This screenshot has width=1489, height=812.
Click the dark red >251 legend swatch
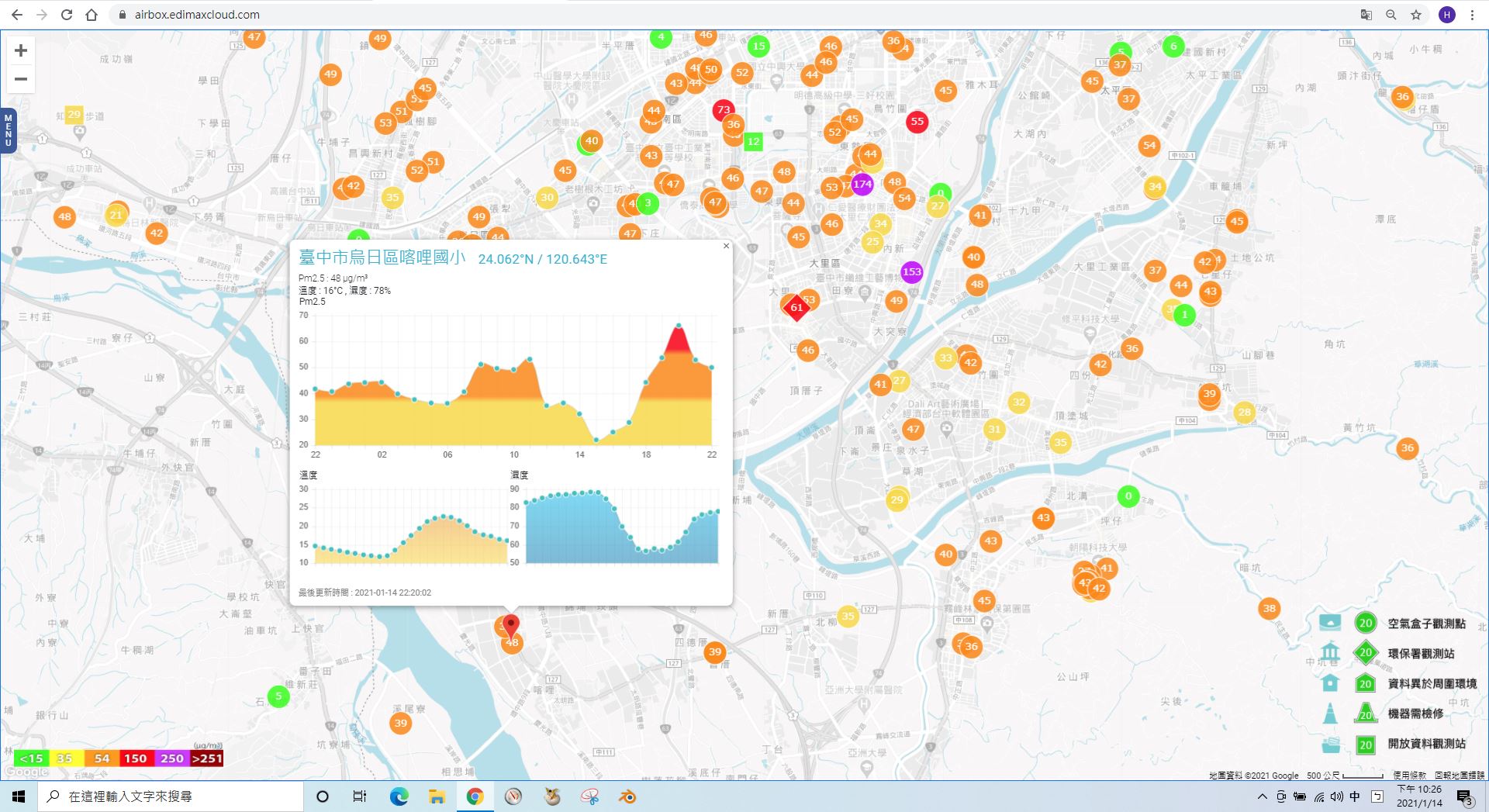click(207, 758)
